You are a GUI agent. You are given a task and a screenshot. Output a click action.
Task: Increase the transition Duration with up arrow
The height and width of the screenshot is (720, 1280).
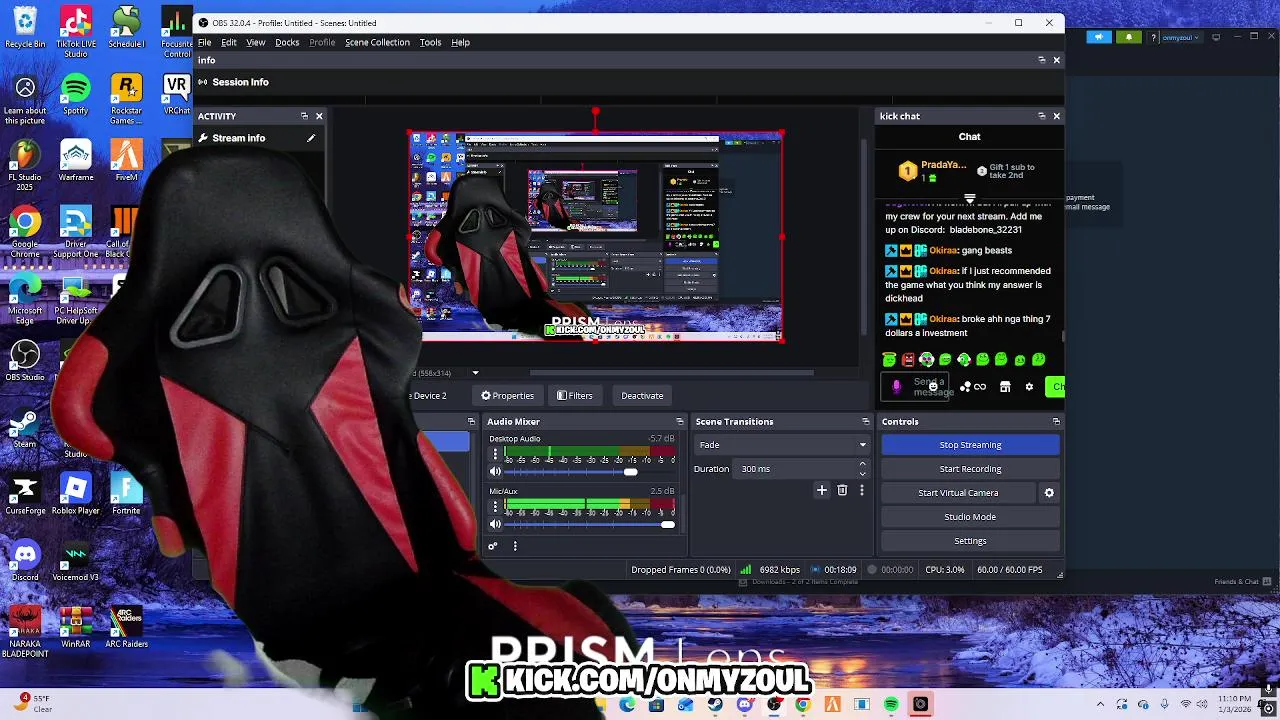[x=862, y=465]
